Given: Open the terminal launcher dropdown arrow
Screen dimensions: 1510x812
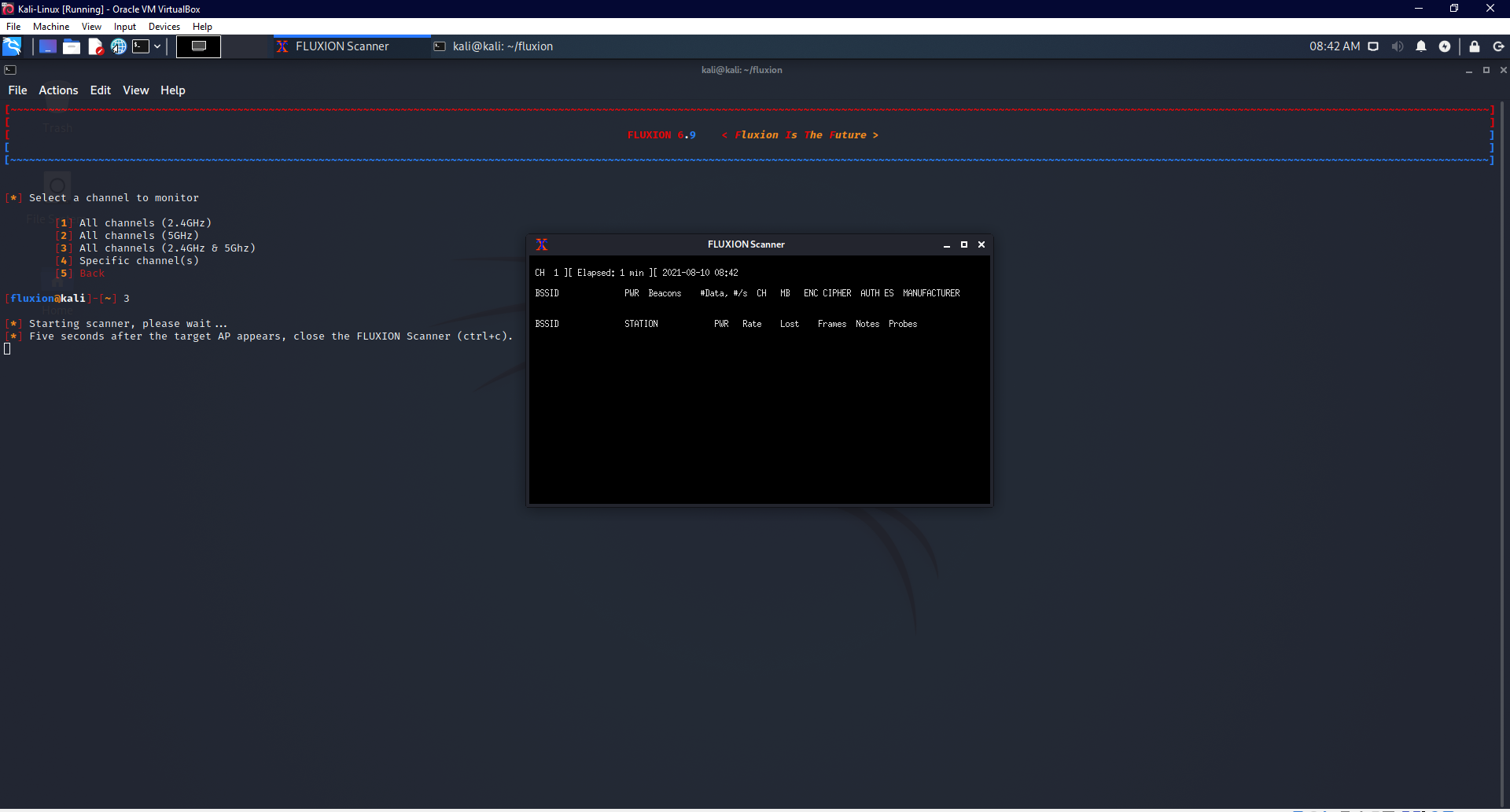Looking at the screenshot, I should coord(157,46).
